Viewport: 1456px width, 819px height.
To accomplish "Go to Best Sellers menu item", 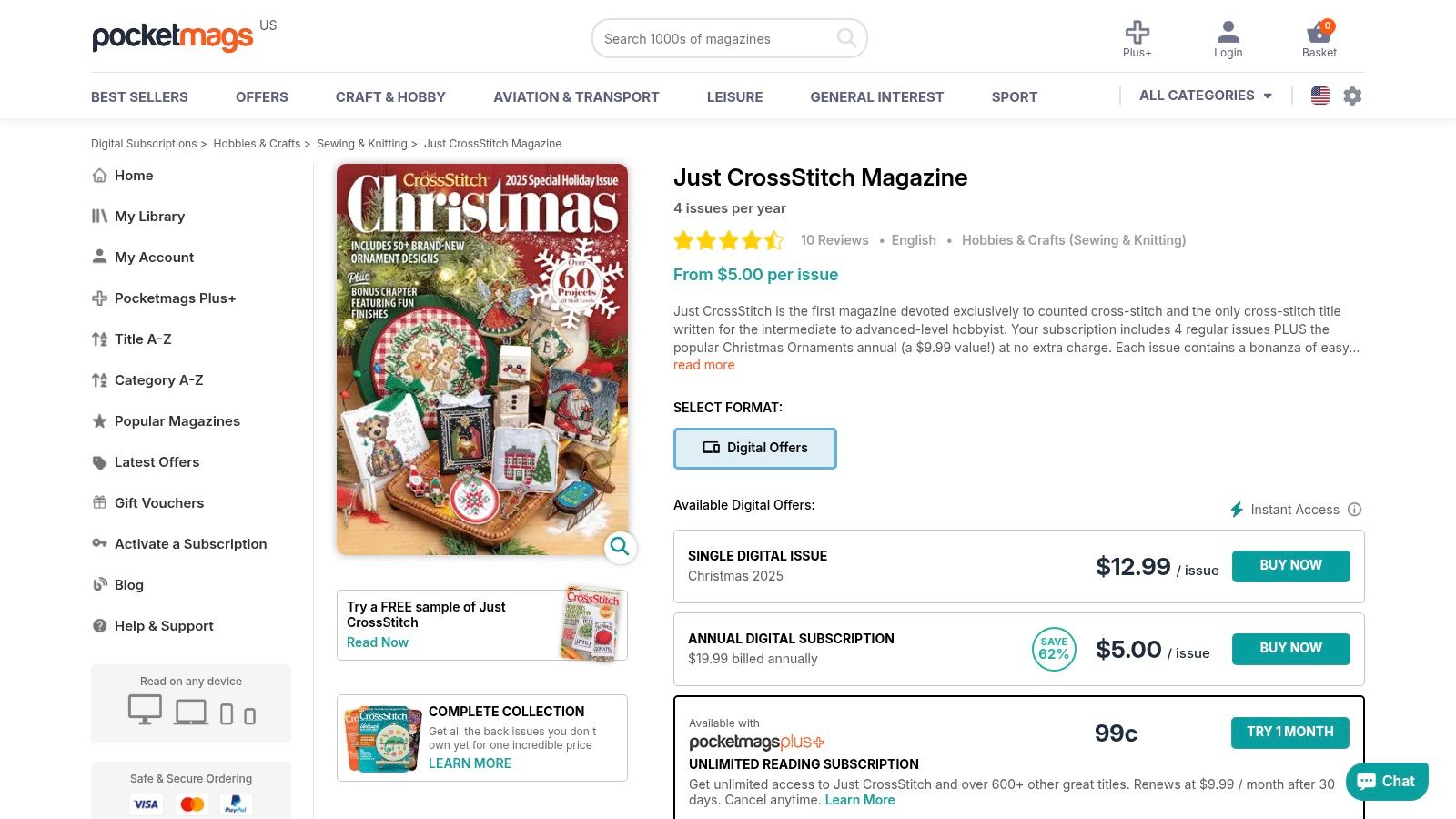I will click(139, 96).
